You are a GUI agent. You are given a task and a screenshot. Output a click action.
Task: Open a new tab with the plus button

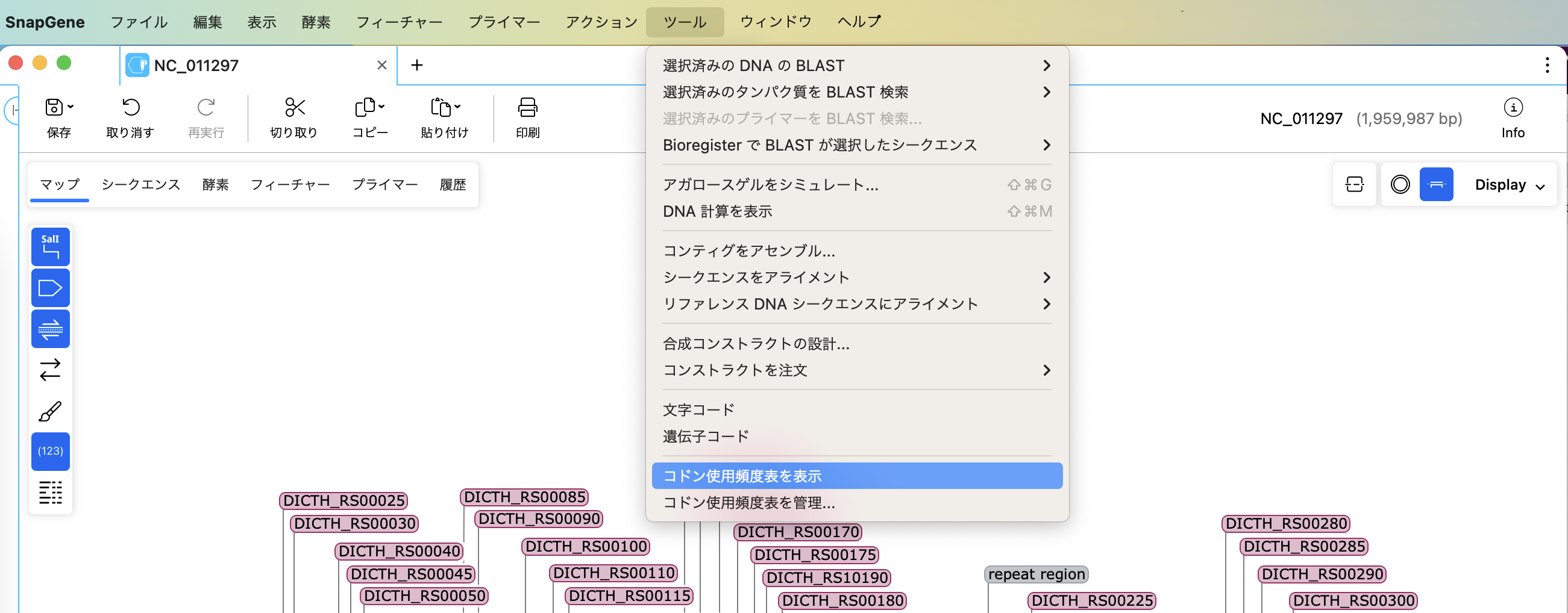click(417, 64)
